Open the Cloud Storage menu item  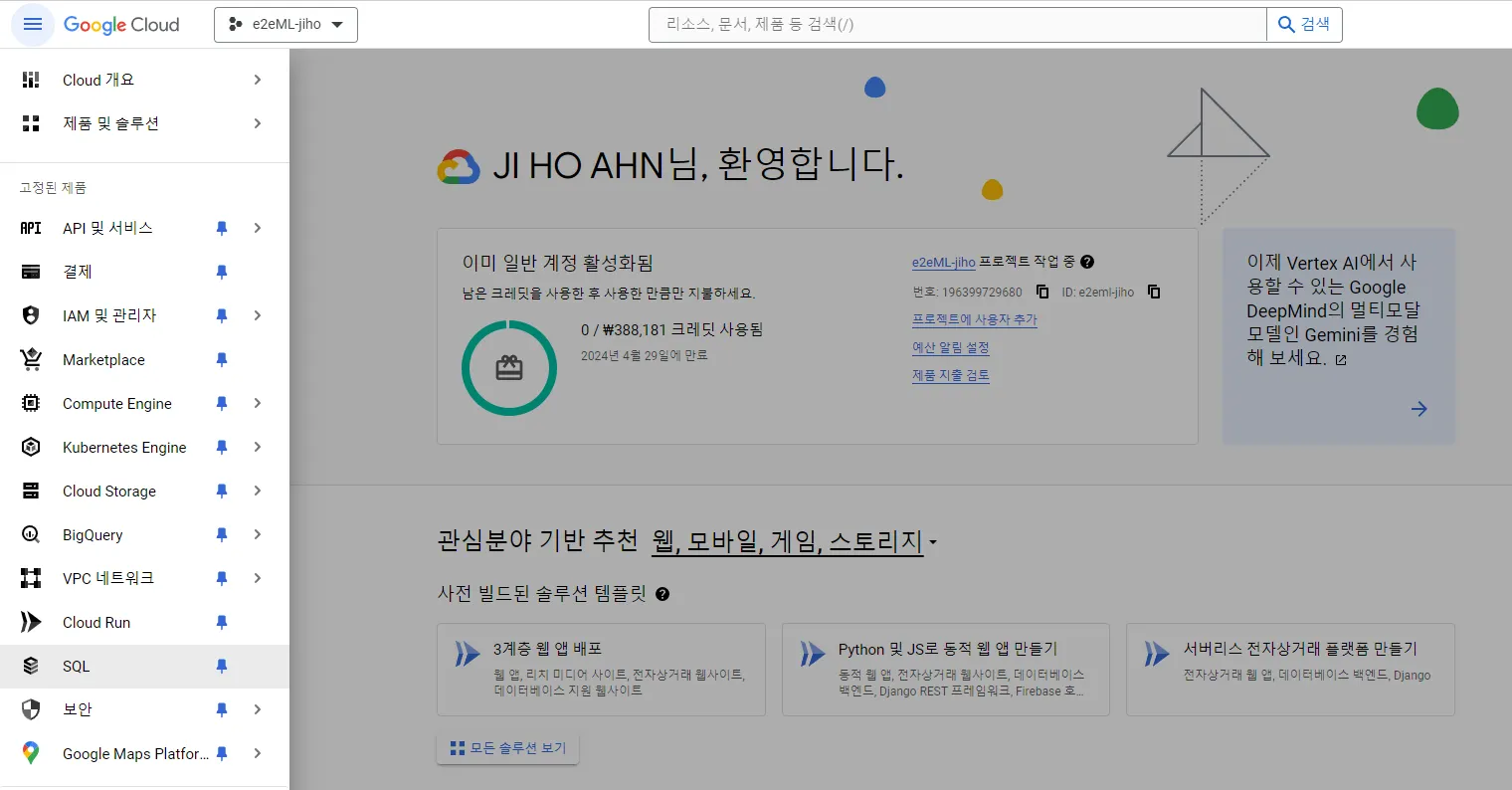coord(144,491)
